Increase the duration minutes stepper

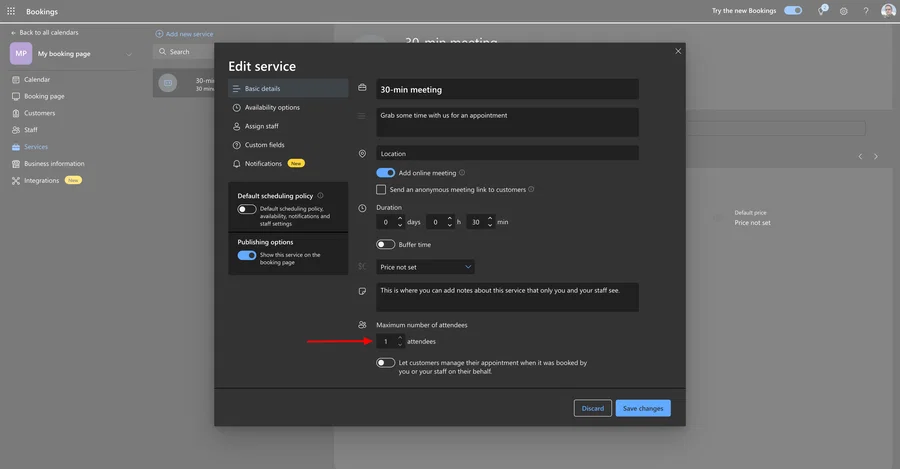point(490,219)
